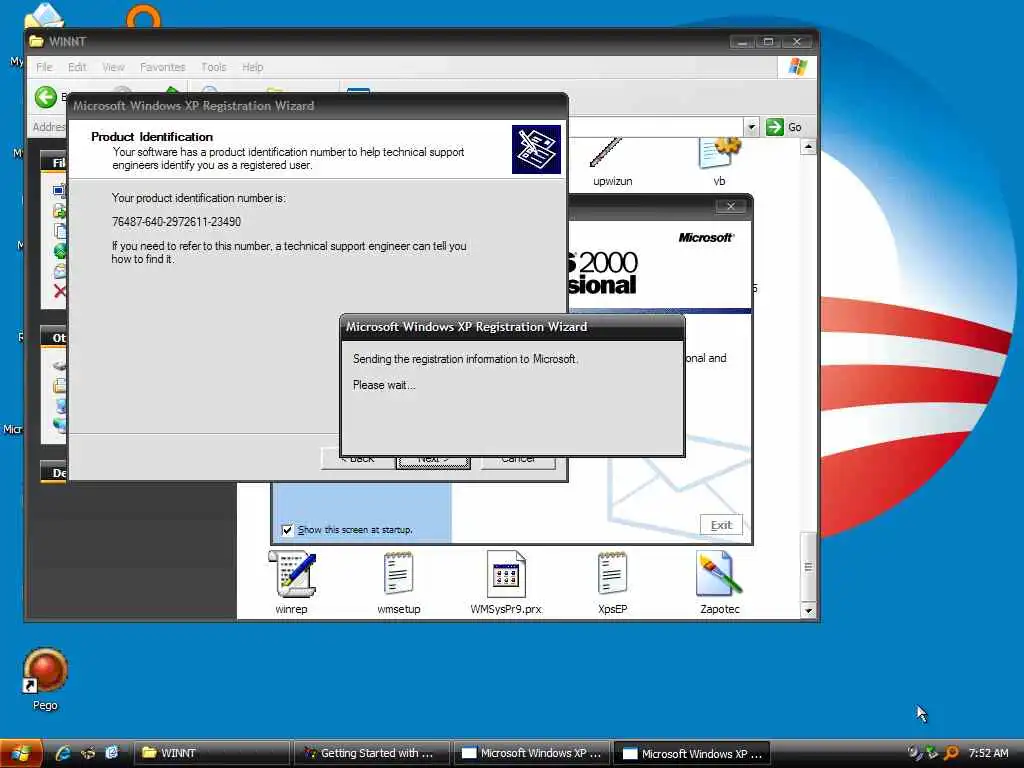The image size is (1024, 768).
Task: Expand the Address bar dropdown arrow
Action: pyautogui.click(x=751, y=127)
